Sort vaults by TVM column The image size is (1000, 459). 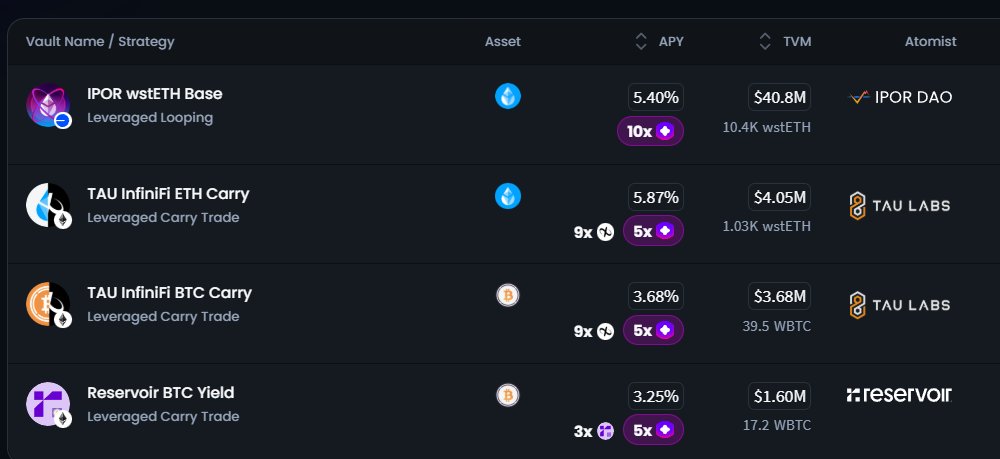point(785,42)
